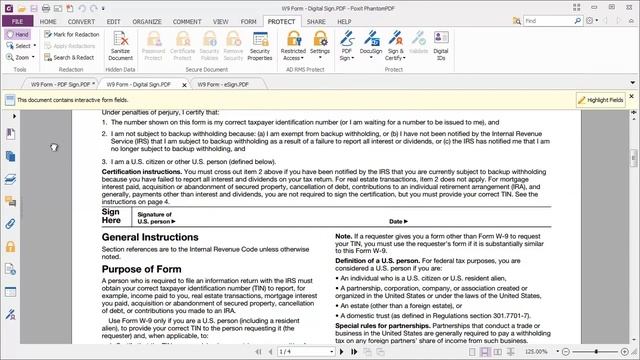Close the W9 Form - Digital Sign.PDF tab
Screen dimensions: 640x360
pyautogui.click(x=184, y=85)
